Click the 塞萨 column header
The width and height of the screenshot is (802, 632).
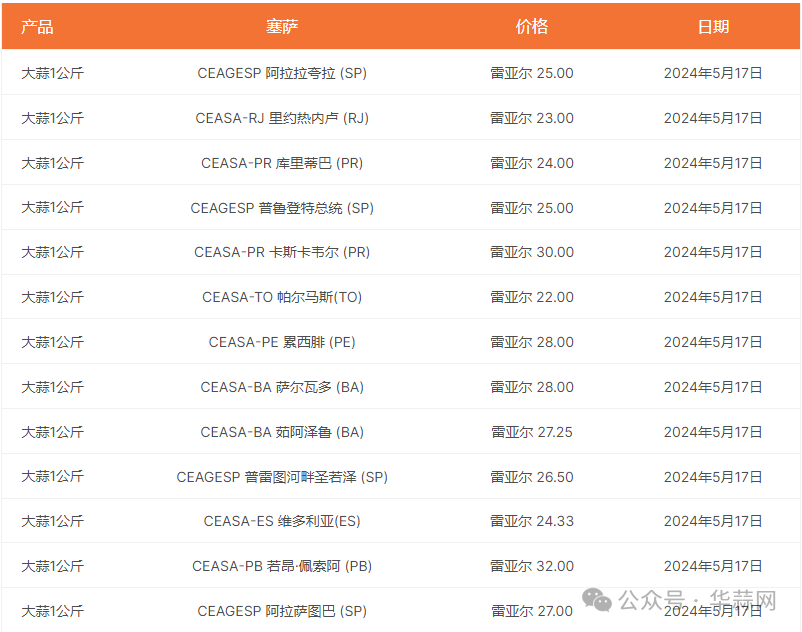point(282,27)
